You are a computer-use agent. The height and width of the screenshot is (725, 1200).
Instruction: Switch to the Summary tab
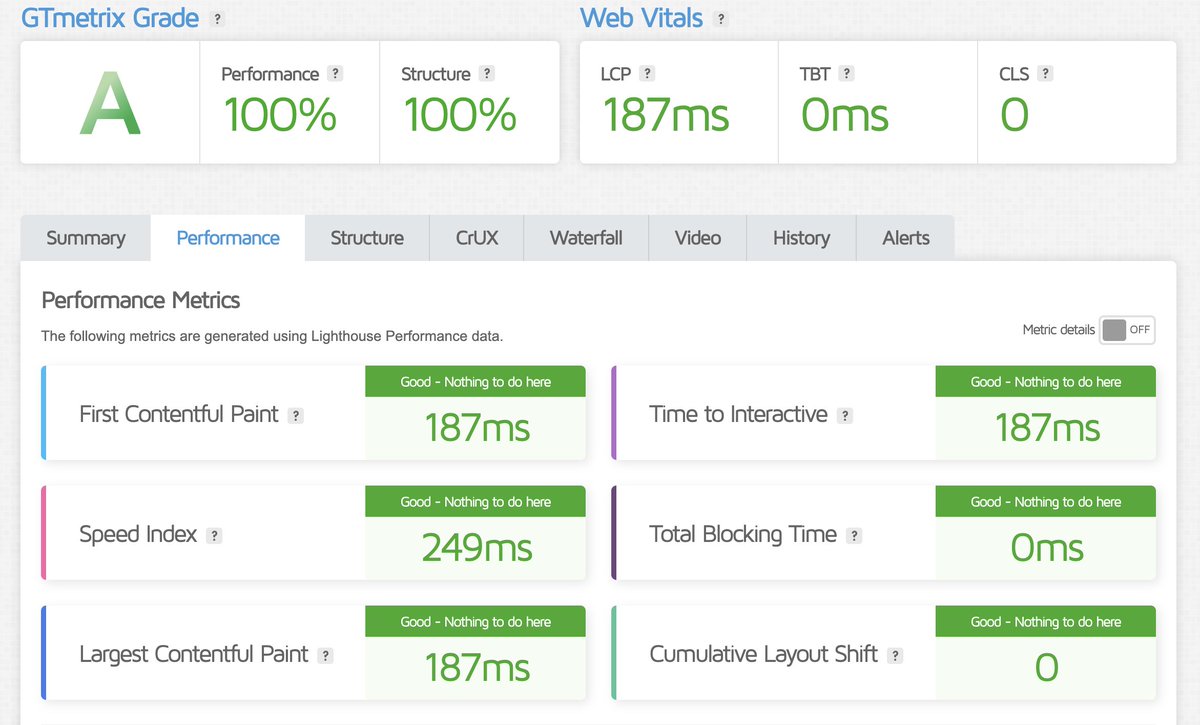coord(86,238)
